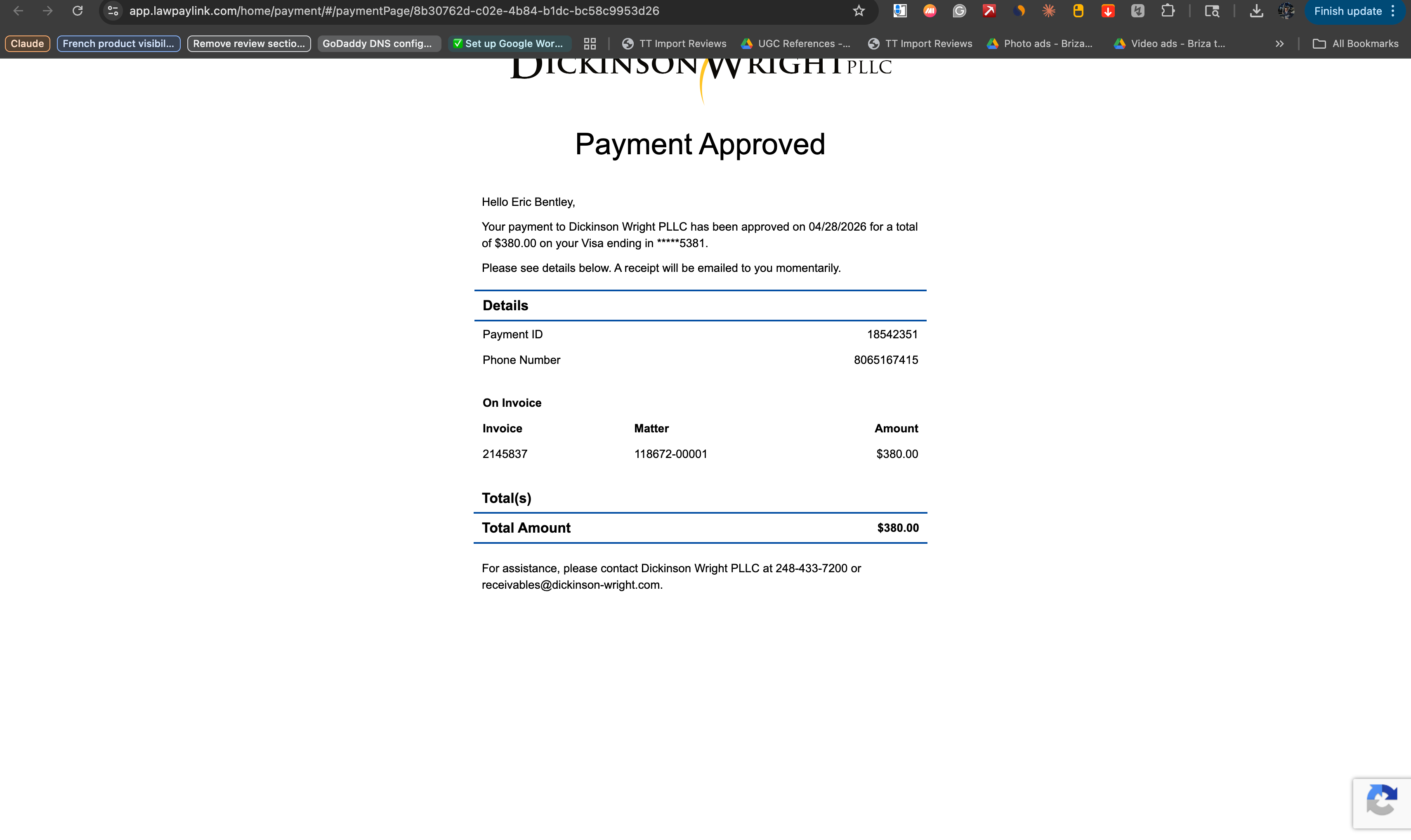Screen dimensions: 1411x840
Task: Open first TT Import Reviews bookmark
Action: 674,44
